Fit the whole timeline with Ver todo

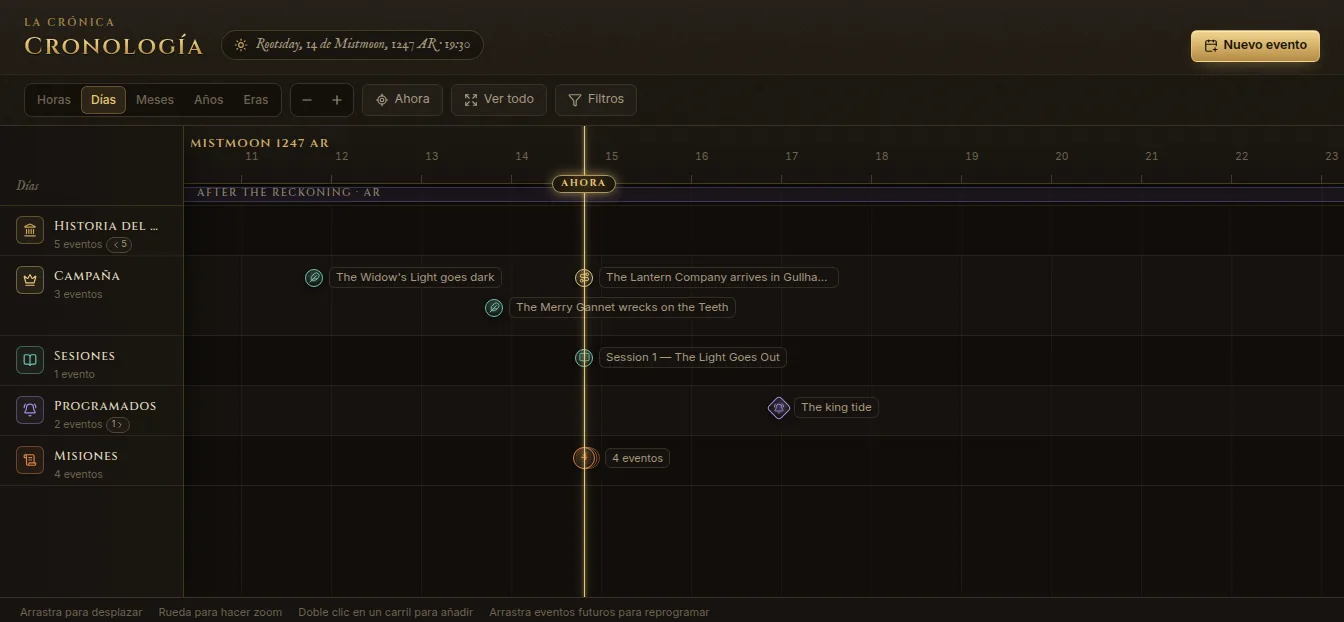click(499, 100)
